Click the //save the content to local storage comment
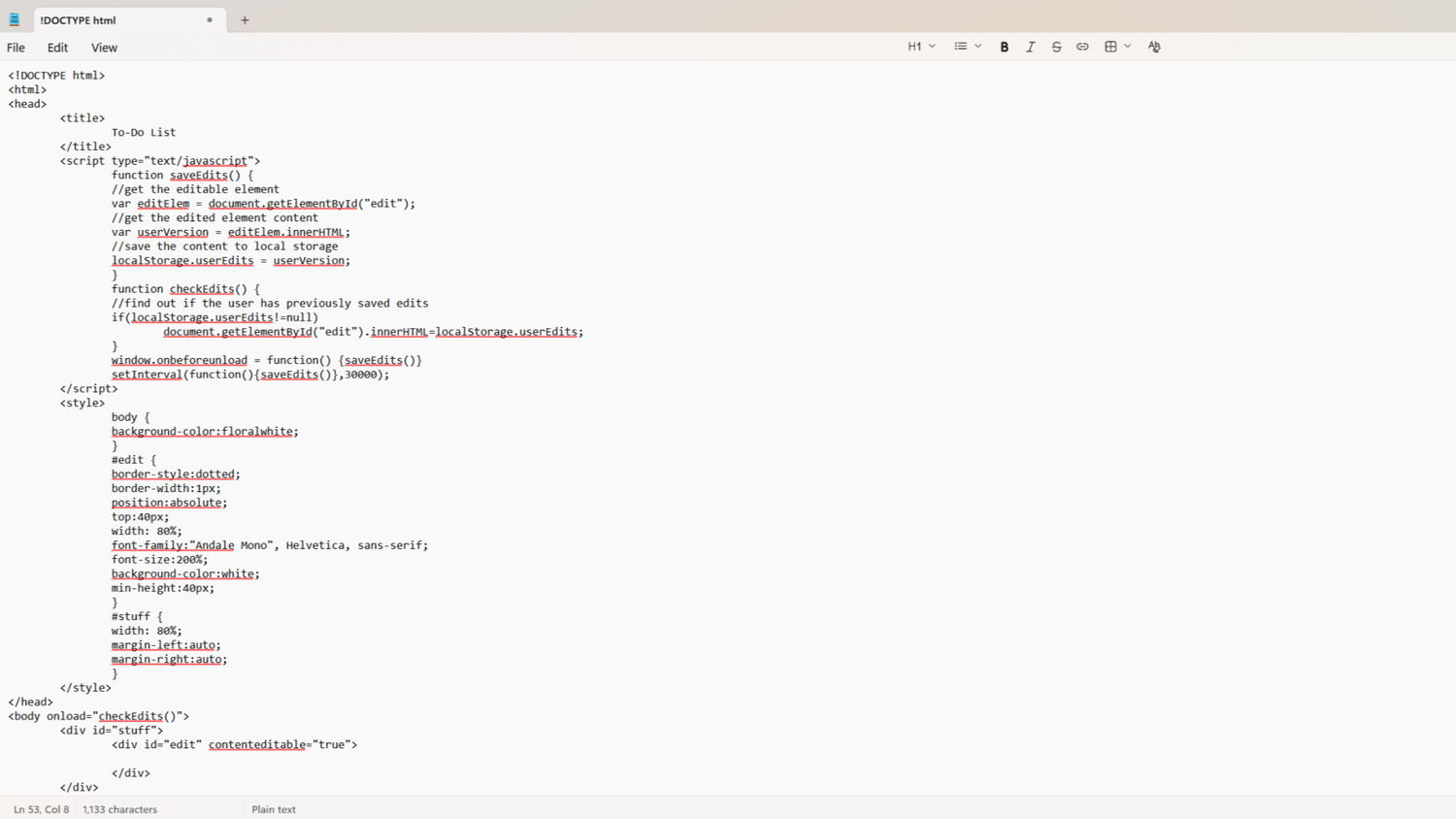Image resolution: width=1456 pixels, height=819 pixels. (224, 246)
